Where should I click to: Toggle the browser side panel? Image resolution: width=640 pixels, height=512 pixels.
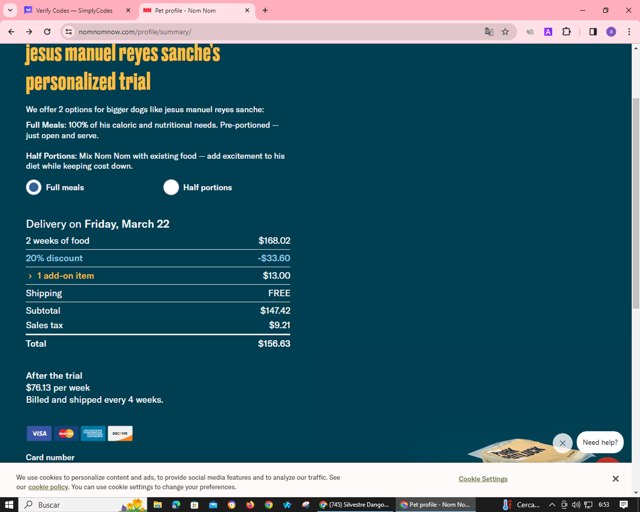click(x=593, y=31)
